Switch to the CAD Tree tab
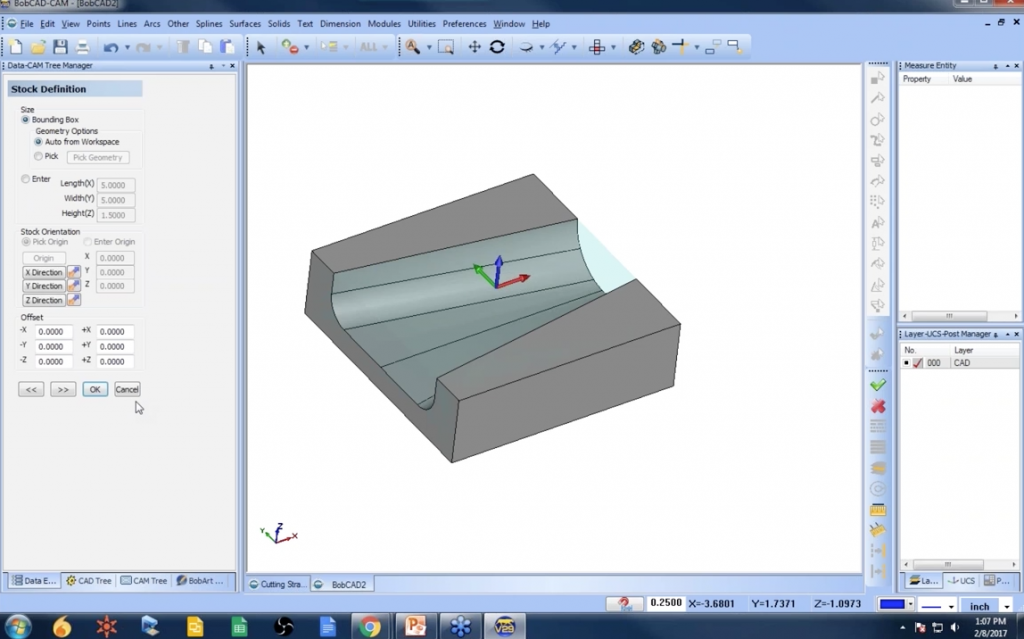 [x=89, y=580]
